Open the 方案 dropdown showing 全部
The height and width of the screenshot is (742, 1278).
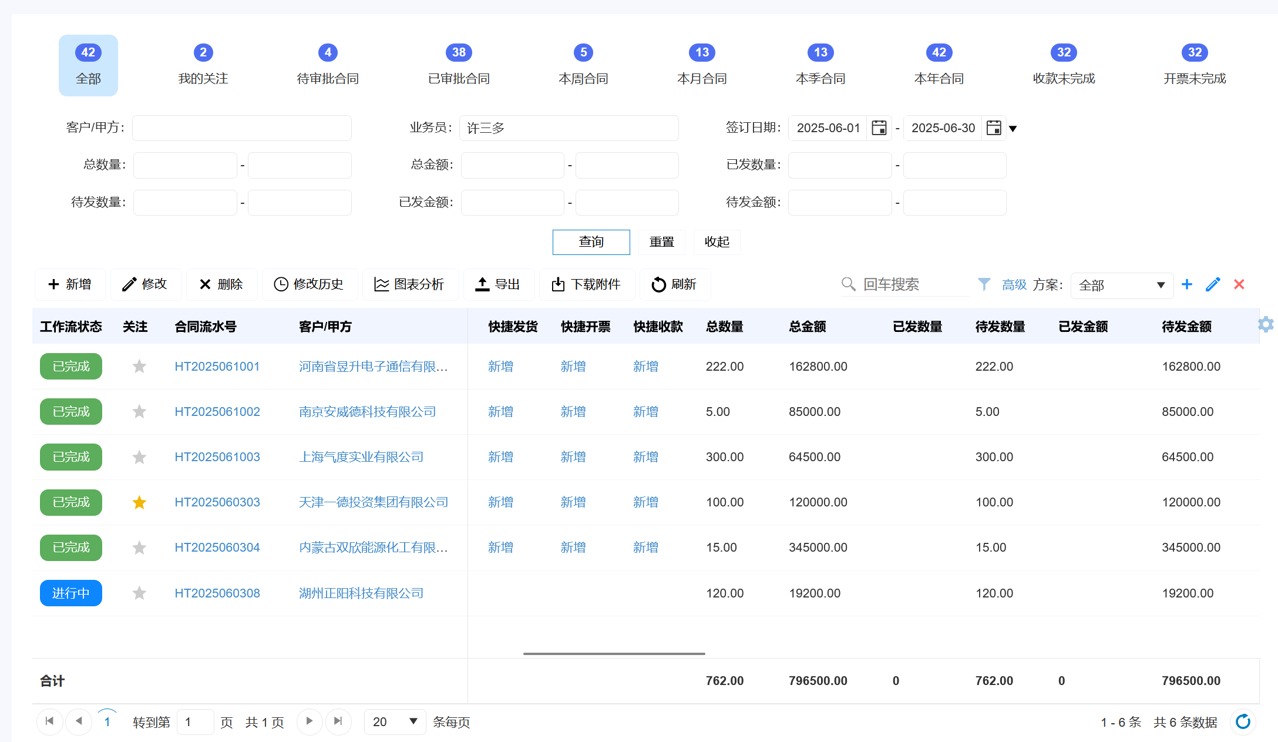pos(1120,285)
